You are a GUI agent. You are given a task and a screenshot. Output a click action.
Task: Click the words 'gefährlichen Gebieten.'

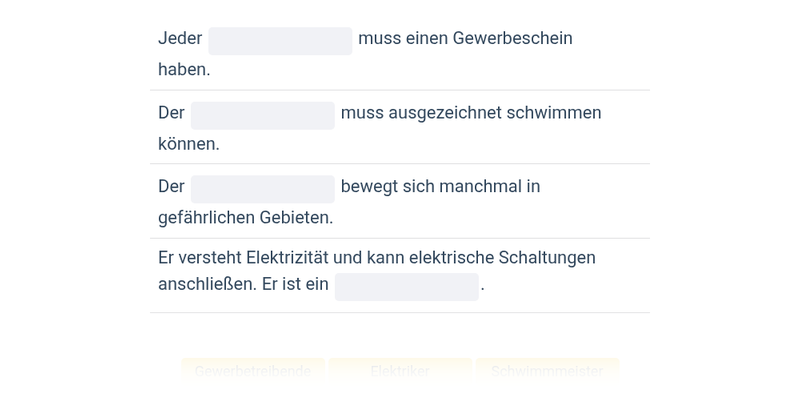tap(245, 218)
